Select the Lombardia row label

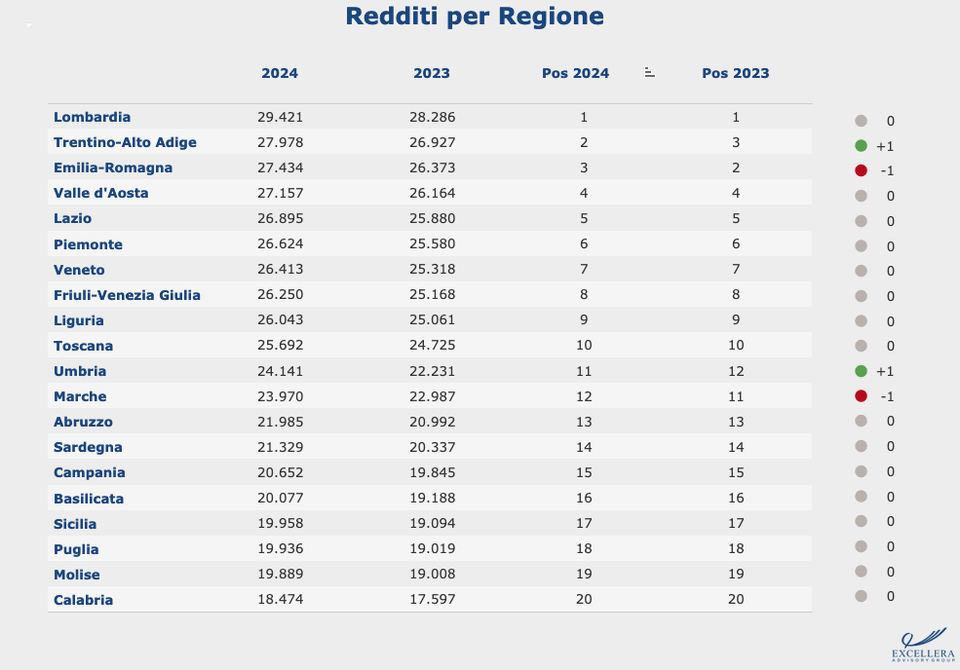[x=92, y=117]
